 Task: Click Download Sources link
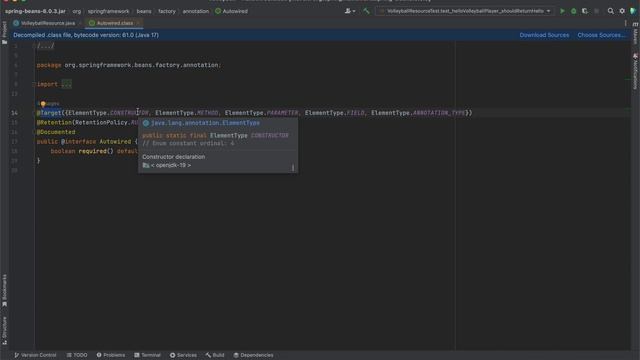pos(544,35)
